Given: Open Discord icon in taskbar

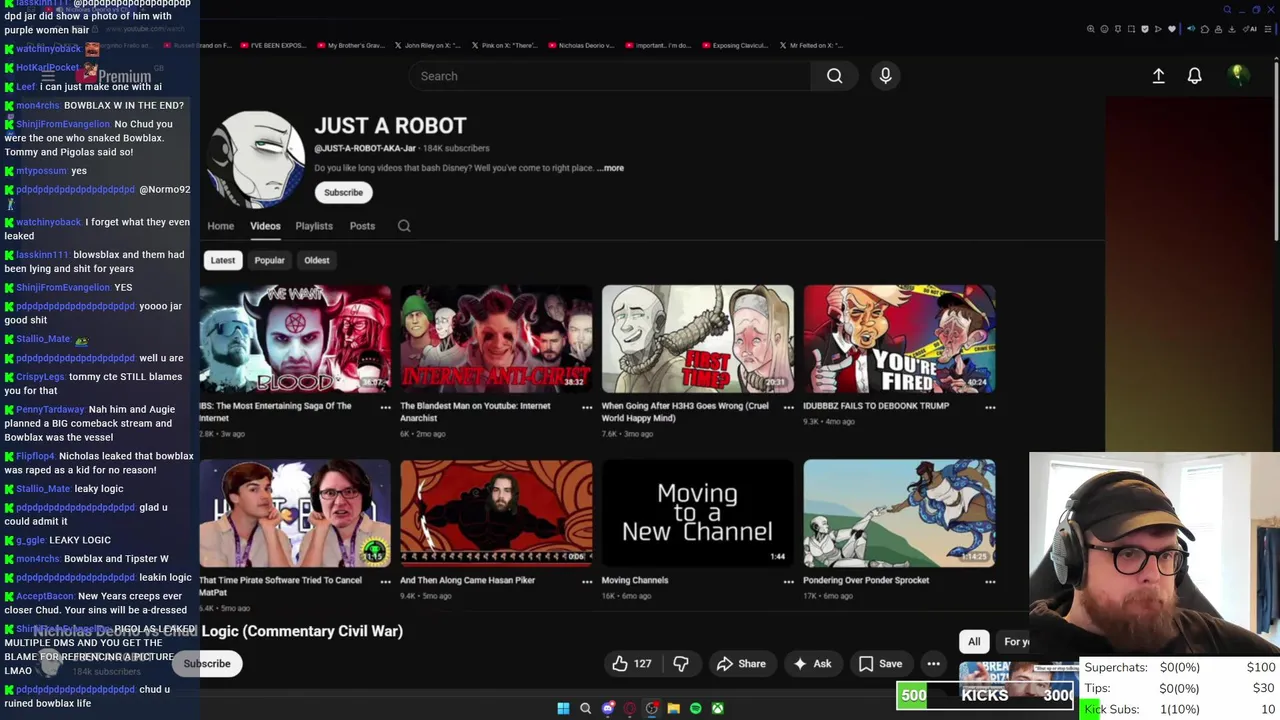Looking at the screenshot, I should [608, 708].
